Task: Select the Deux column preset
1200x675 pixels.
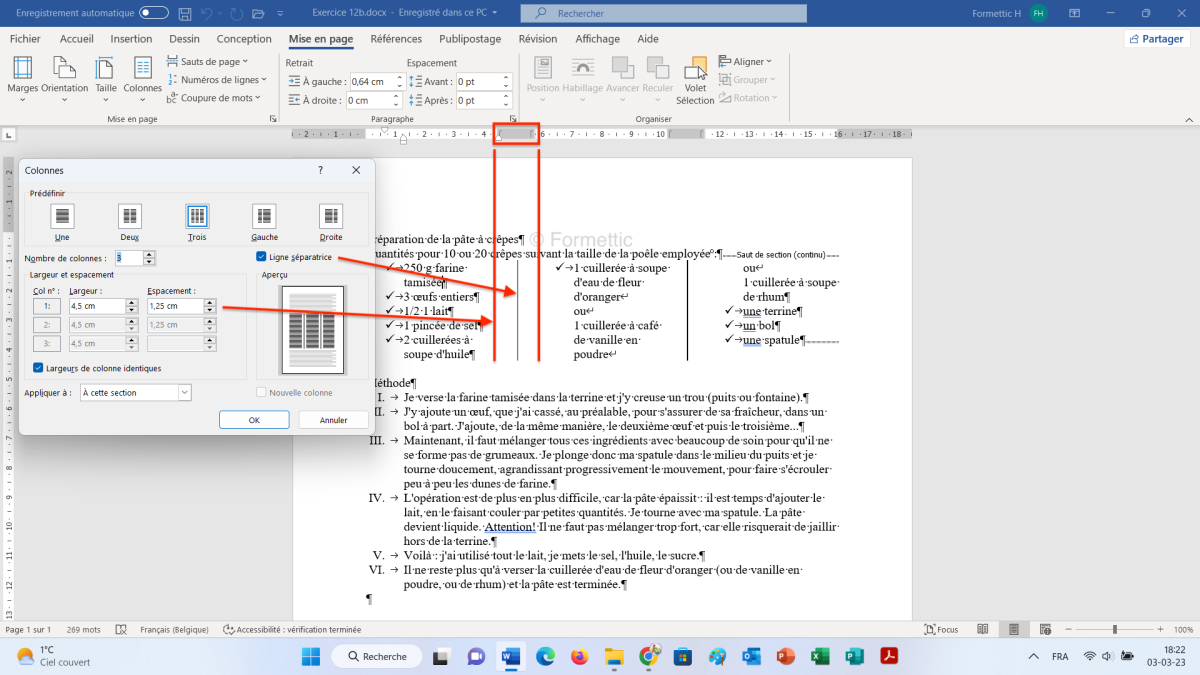Action: (x=130, y=216)
